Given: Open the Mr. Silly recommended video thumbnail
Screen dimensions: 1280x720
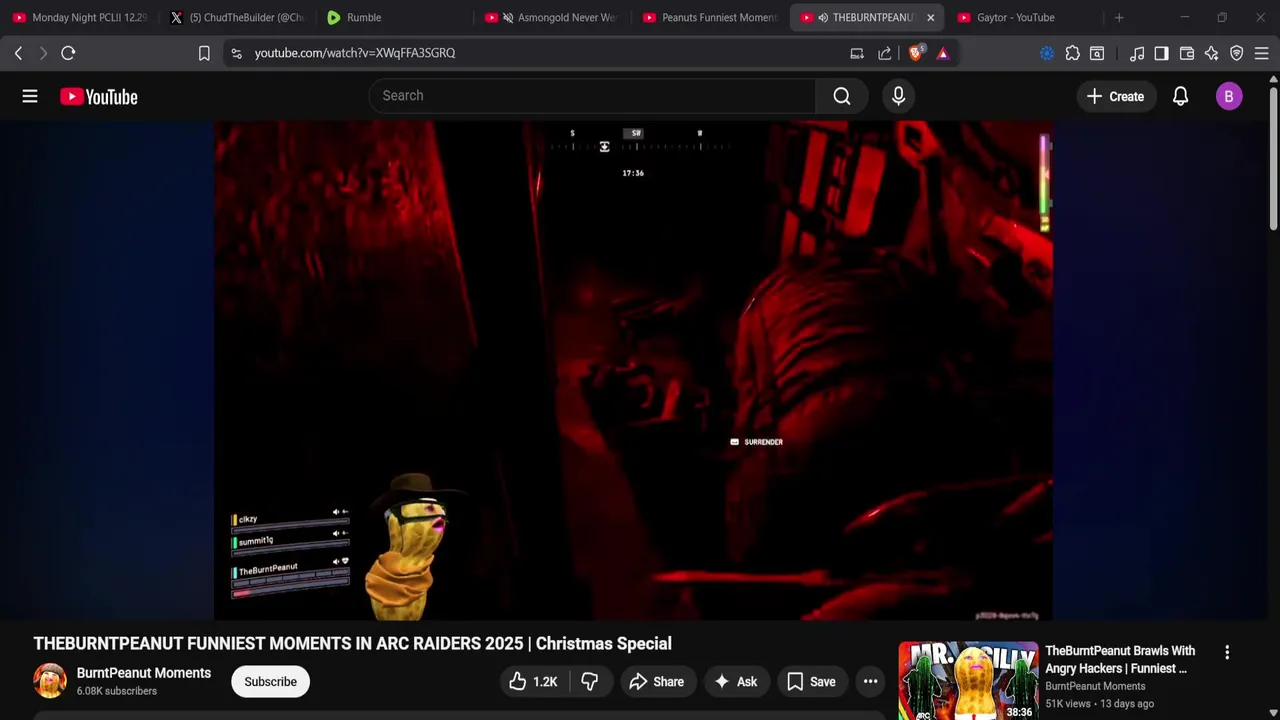Looking at the screenshot, I should (968, 681).
